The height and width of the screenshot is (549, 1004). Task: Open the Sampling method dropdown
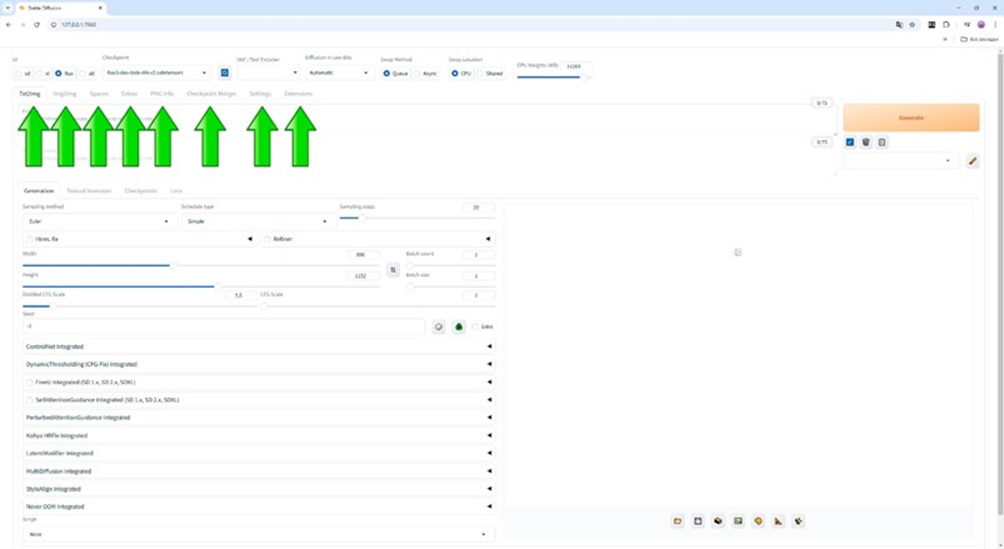coord(99,222)
